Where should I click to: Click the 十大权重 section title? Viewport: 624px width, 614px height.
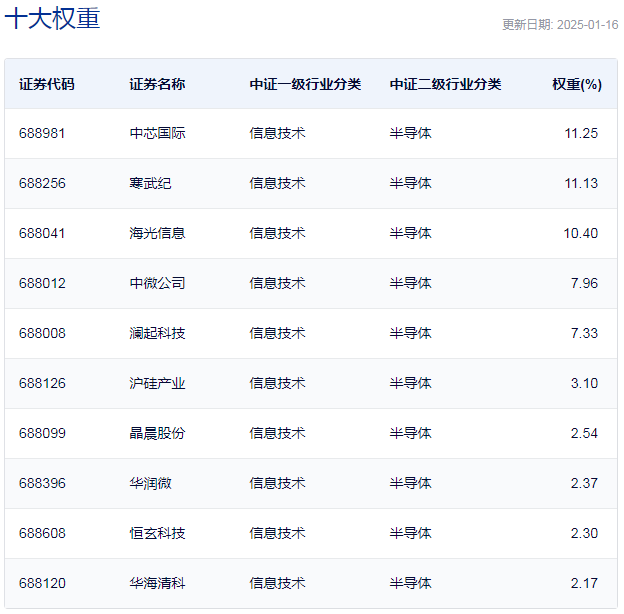coord(53,19)
